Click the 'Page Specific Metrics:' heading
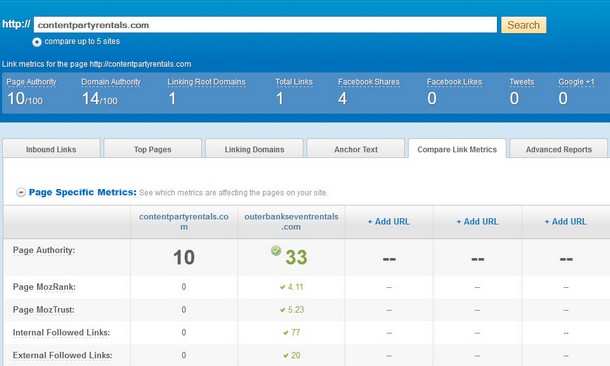Viewport: 610px width, 366px height. [83, 192]
